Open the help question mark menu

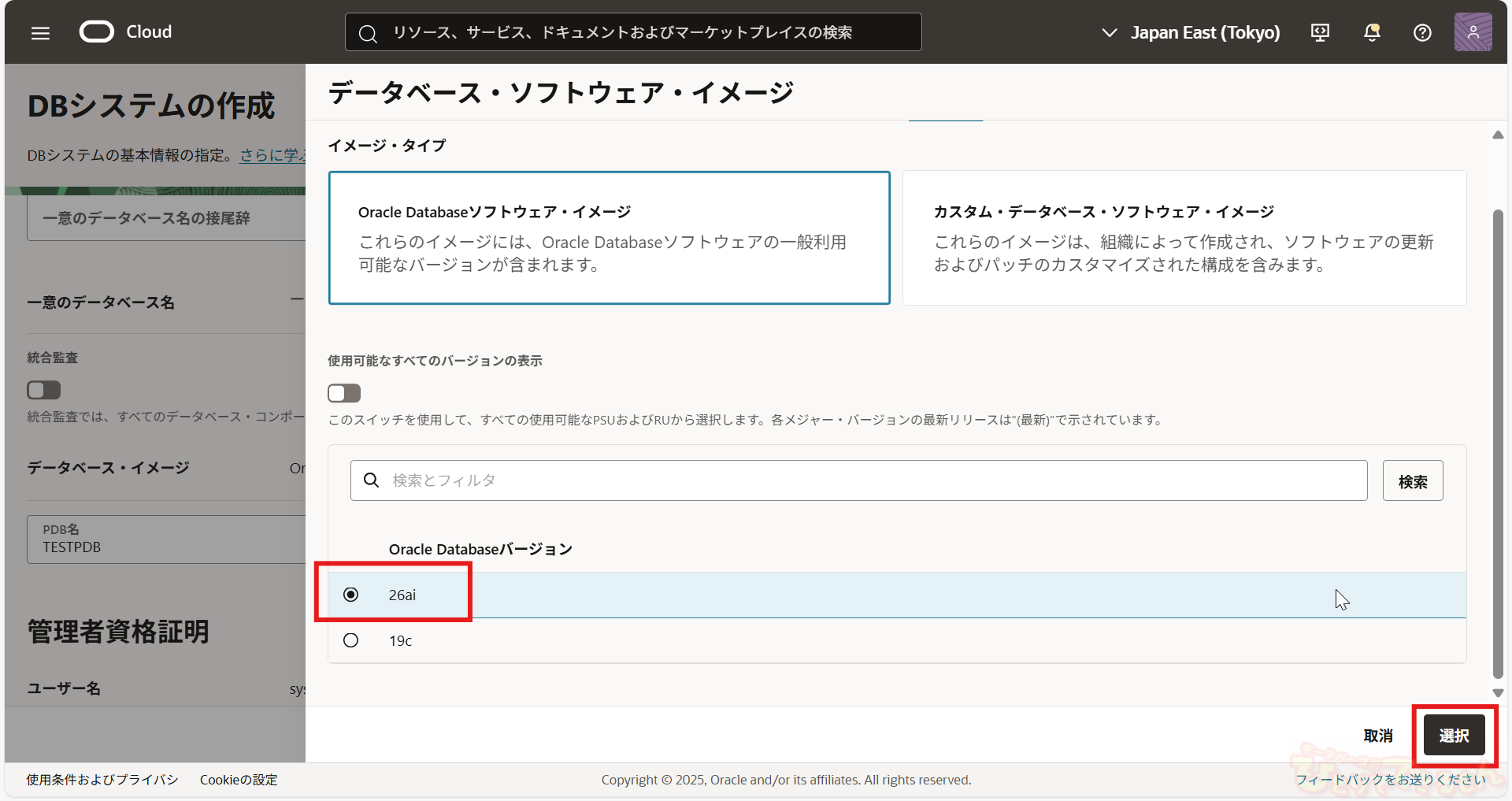coord(1422,32)
